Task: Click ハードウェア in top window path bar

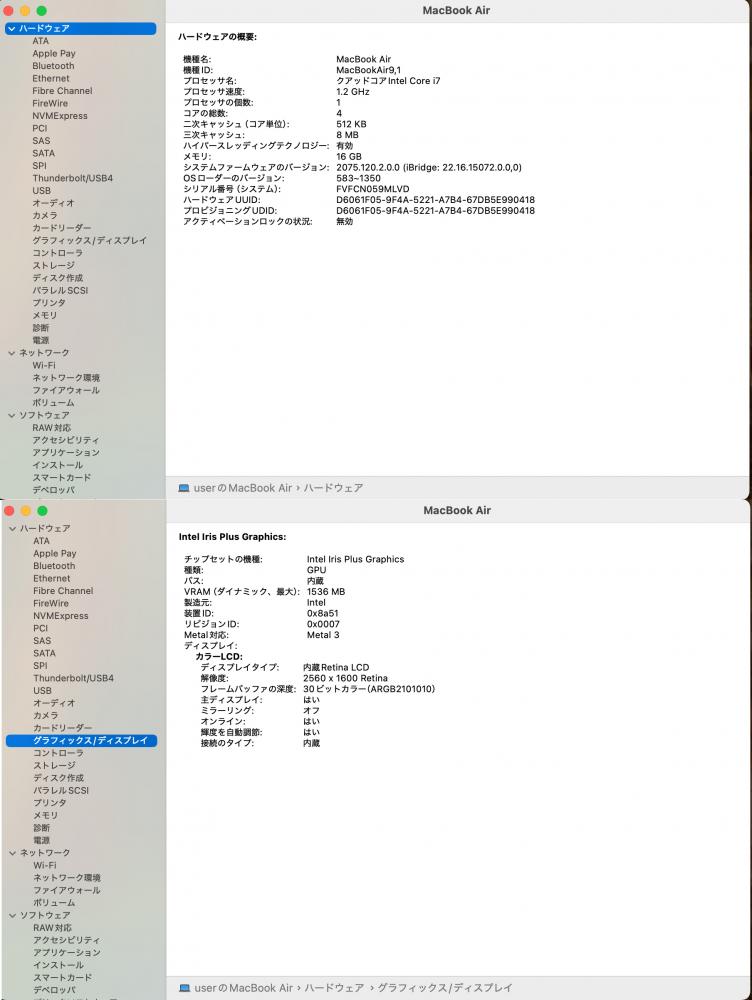Action: (333, 488)
